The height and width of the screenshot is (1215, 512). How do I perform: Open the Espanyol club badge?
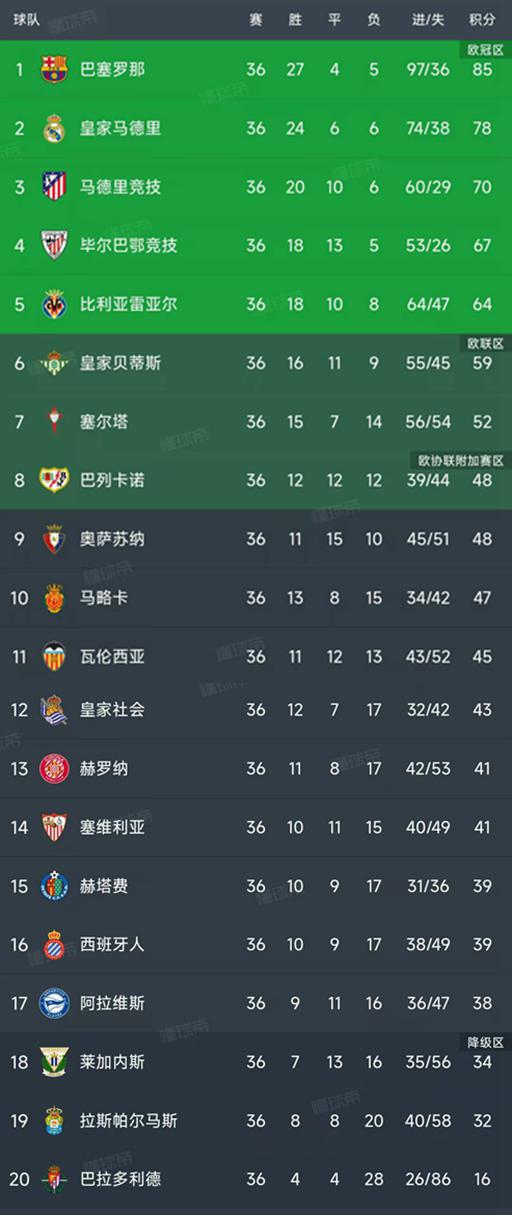[54, 944]
